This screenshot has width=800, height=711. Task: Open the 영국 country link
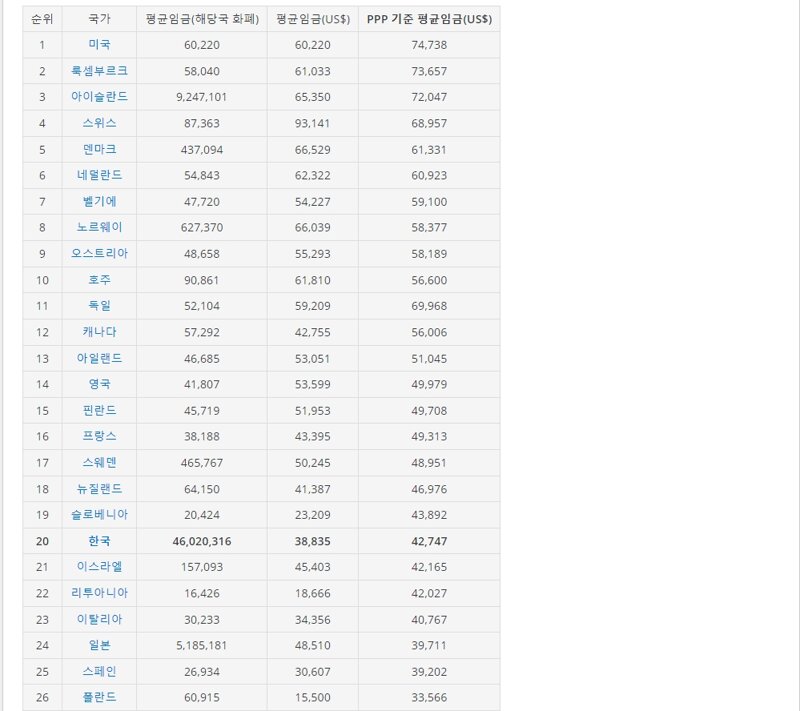pyautogui.click(x=99, y=384)
